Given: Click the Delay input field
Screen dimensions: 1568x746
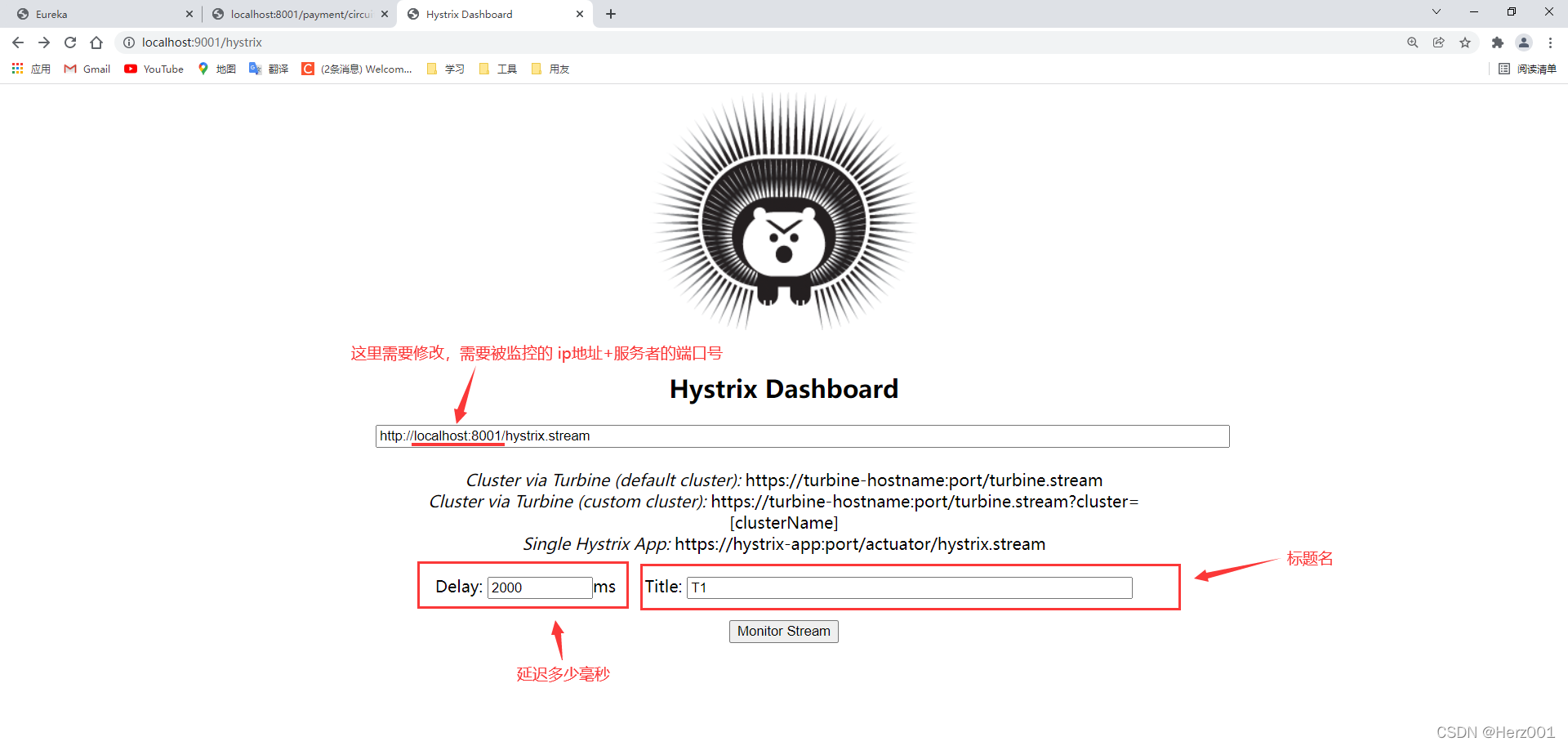Looking at the screenshot, I should tap(540, 587).
